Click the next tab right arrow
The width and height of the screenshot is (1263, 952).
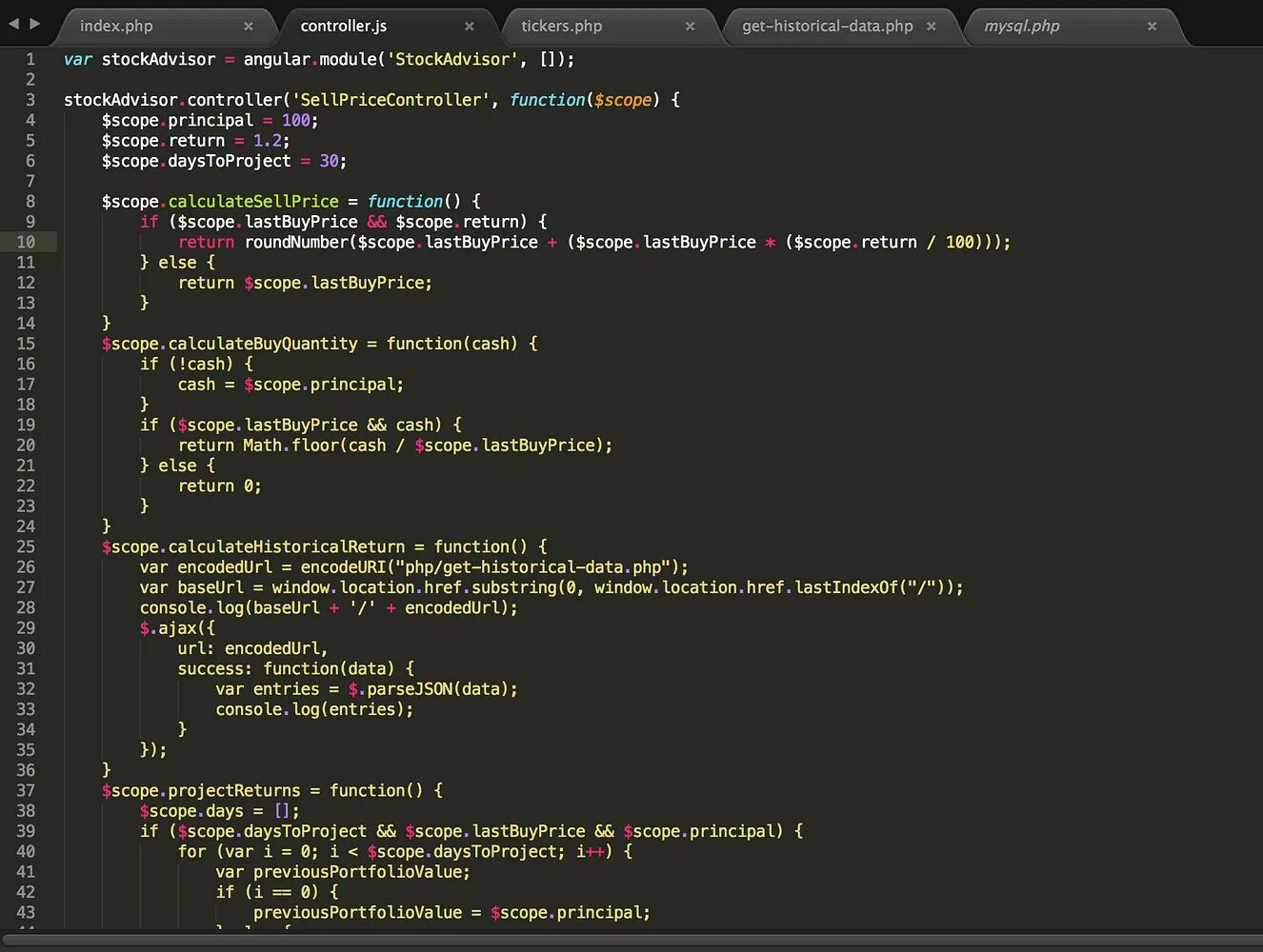point(35,23)
